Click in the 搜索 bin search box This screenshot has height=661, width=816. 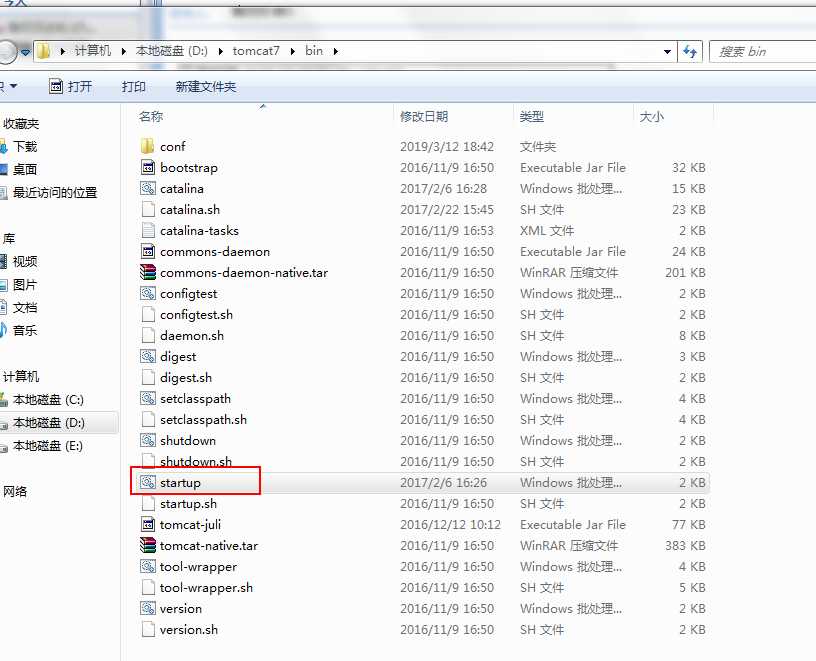pos(762,52)
